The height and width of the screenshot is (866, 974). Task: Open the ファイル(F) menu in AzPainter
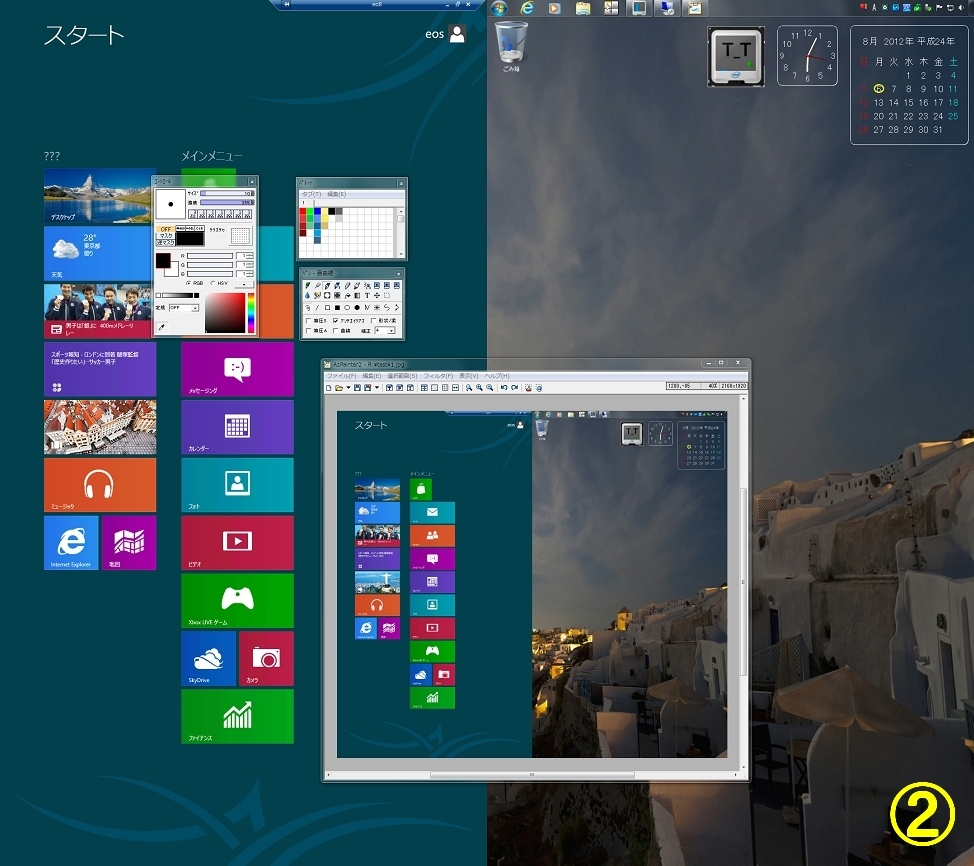coord(341,376)
